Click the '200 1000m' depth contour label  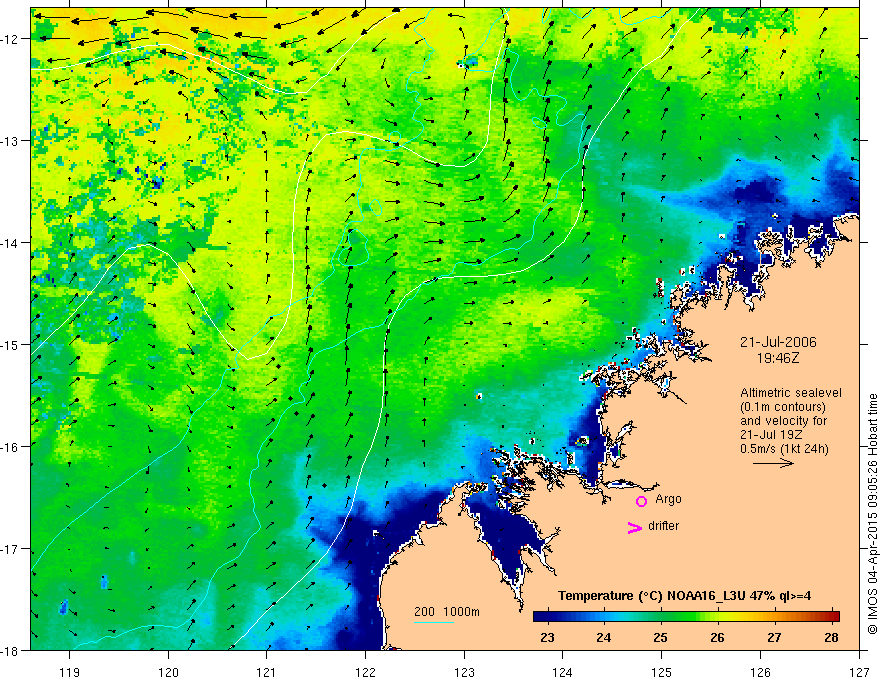pyautogui.click(x=447, y=612)
